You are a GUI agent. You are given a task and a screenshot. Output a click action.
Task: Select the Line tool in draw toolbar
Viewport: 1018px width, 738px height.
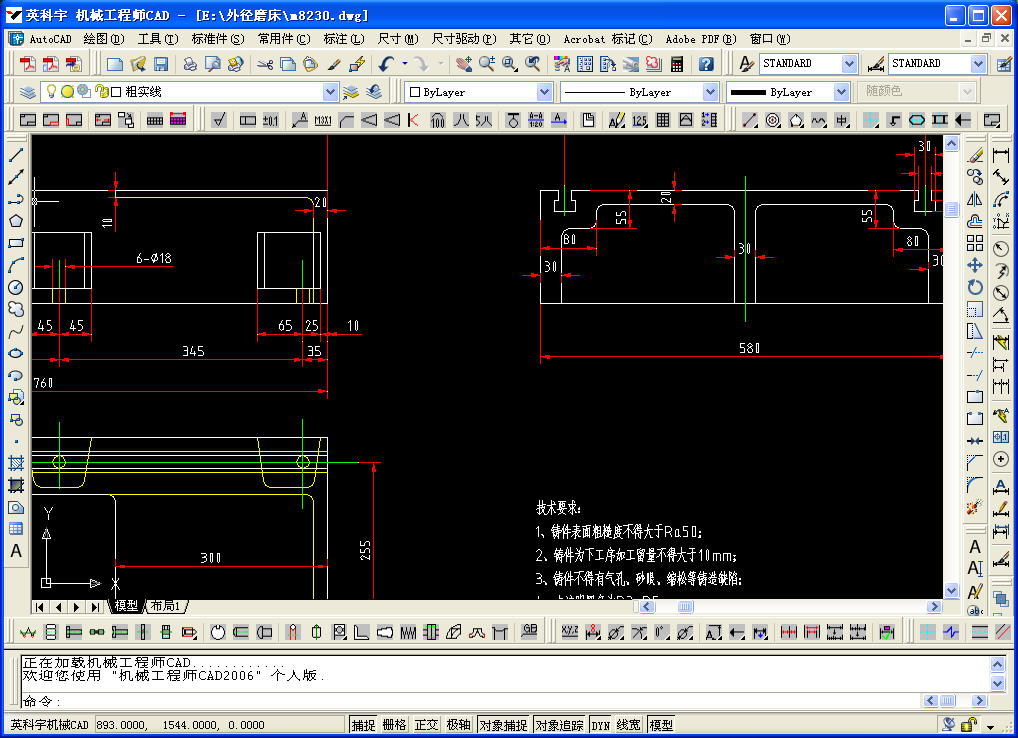pos(16,155)
